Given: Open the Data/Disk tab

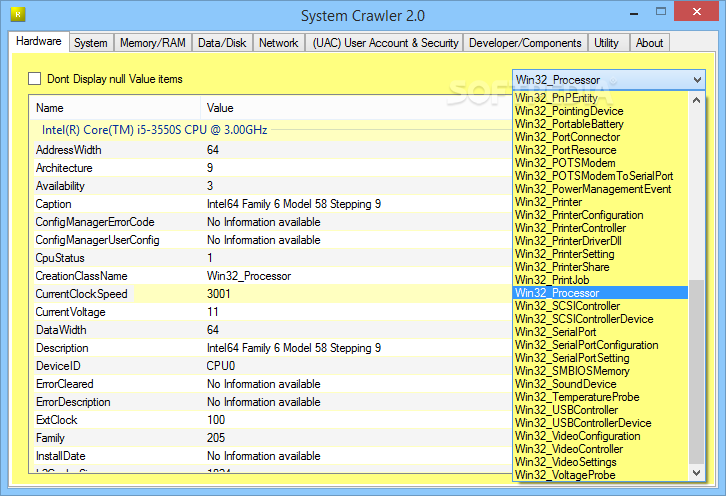Looking at the screenshot, I should [222, 43].
